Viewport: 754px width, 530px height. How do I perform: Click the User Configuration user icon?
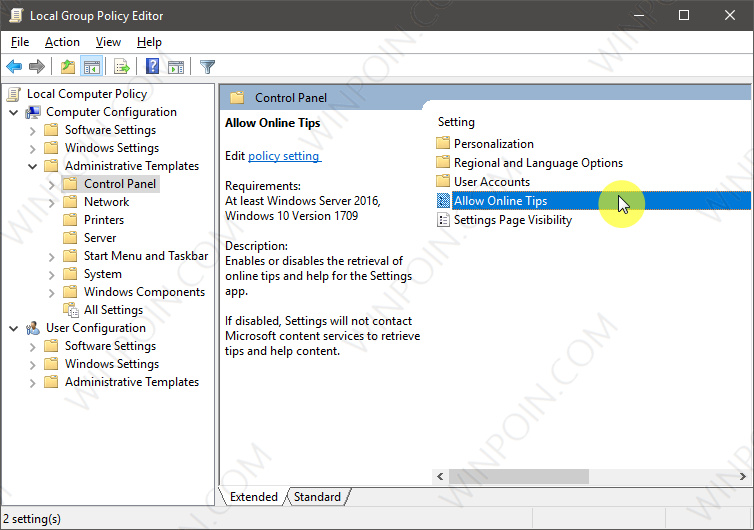pyautogui.click(x=33, y=328)
